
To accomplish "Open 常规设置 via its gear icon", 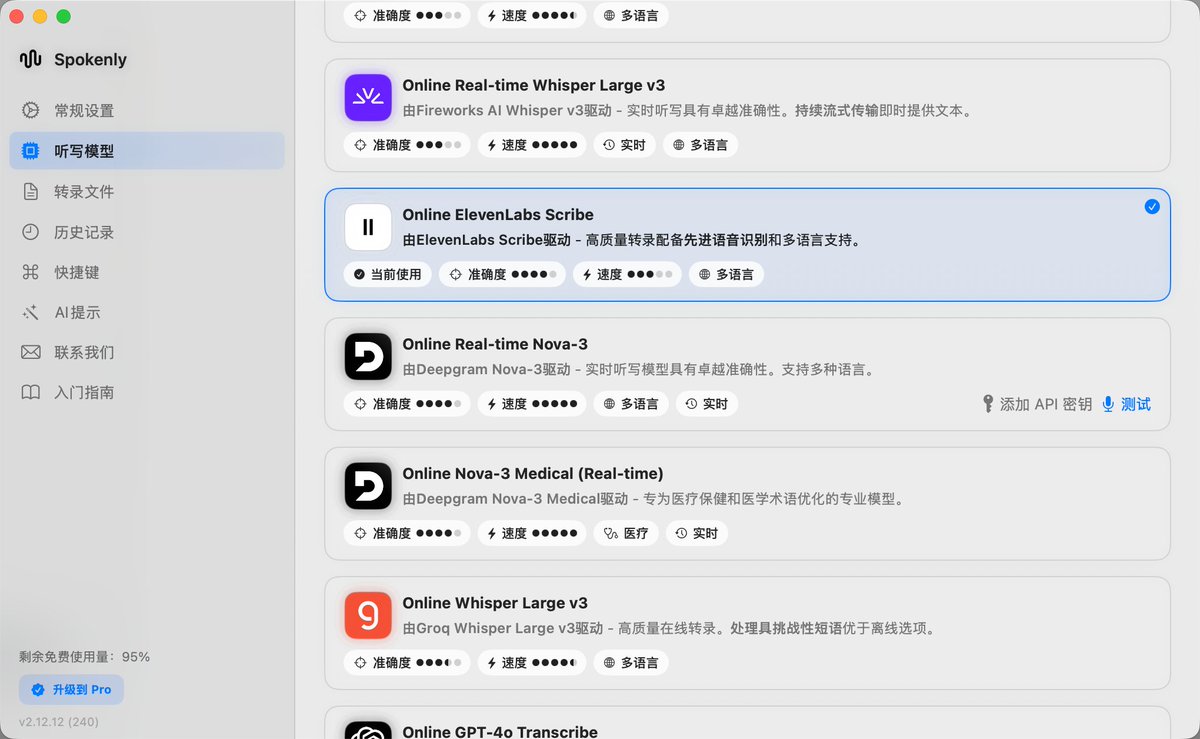I will point(31,111).
